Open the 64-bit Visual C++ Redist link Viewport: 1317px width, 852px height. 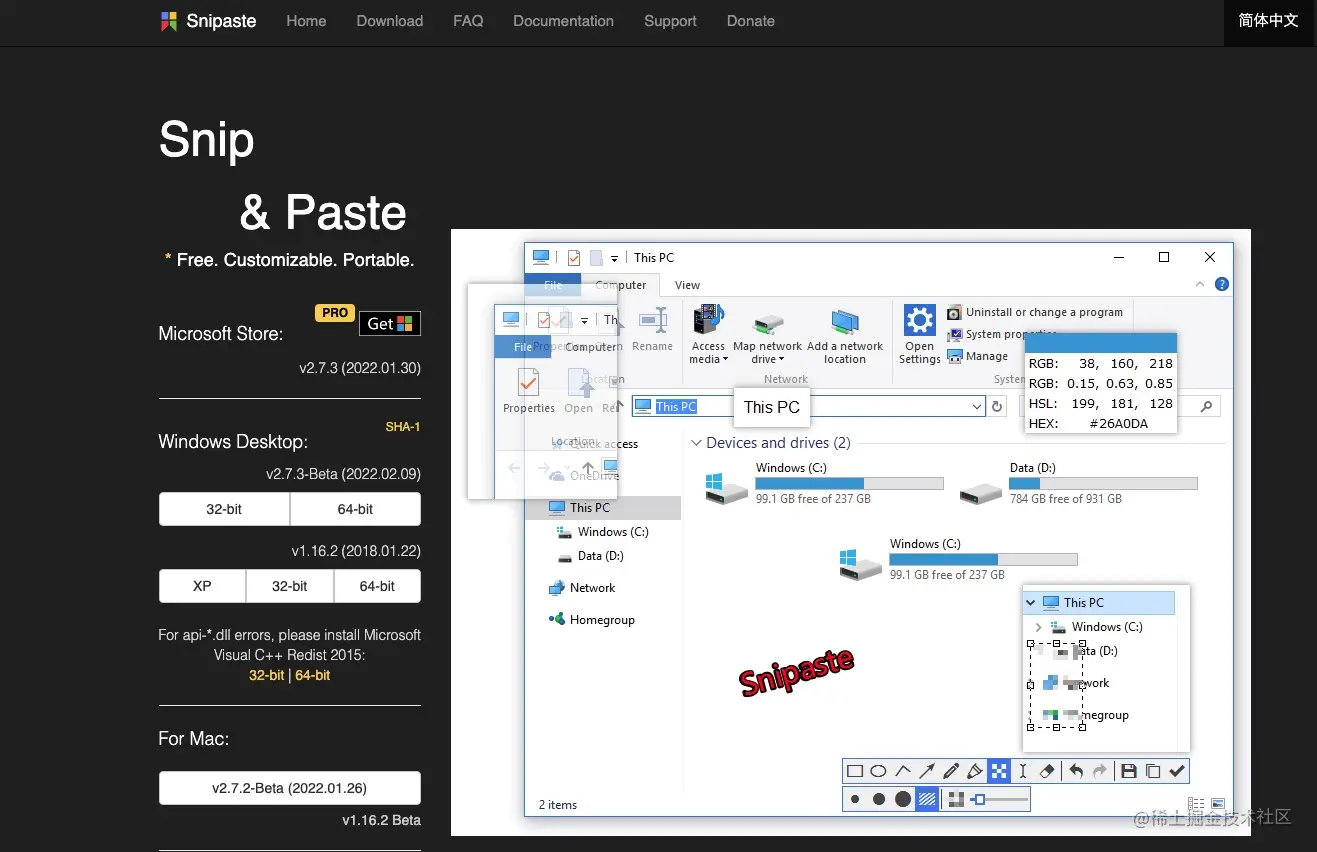click(313, 675)
